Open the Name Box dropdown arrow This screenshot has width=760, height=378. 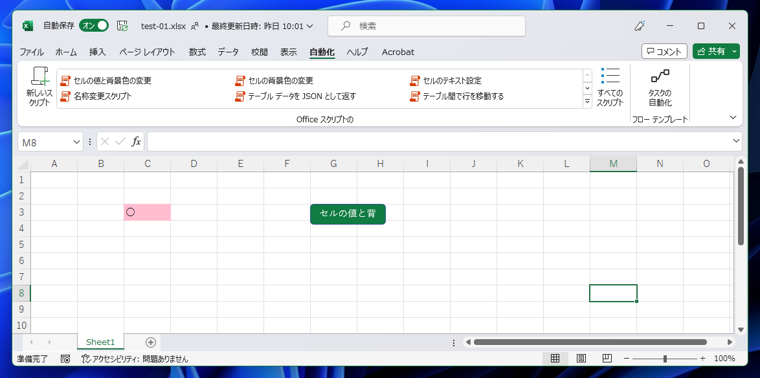point(76,142)
